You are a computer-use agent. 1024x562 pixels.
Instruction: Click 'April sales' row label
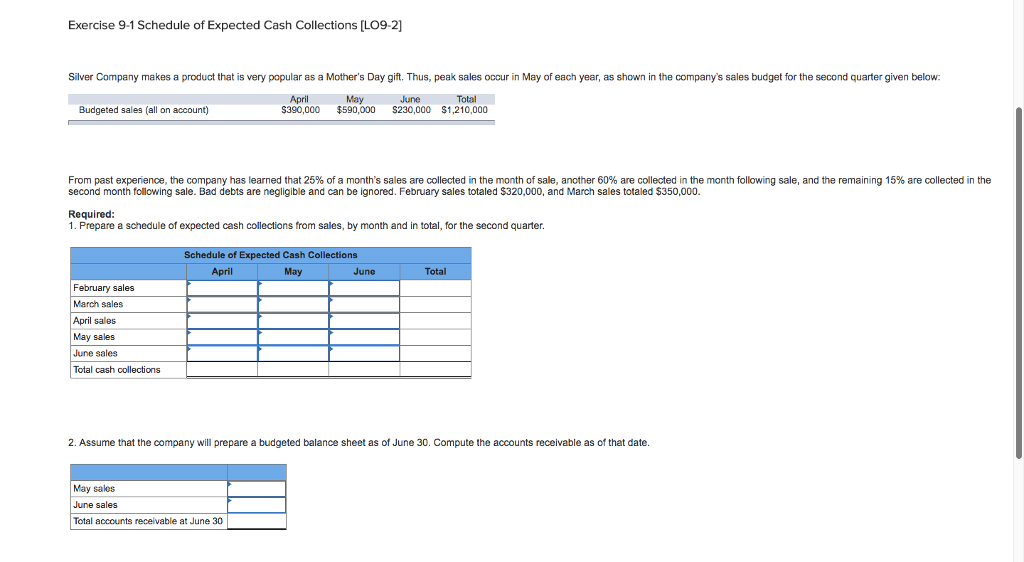coord(95,320)
